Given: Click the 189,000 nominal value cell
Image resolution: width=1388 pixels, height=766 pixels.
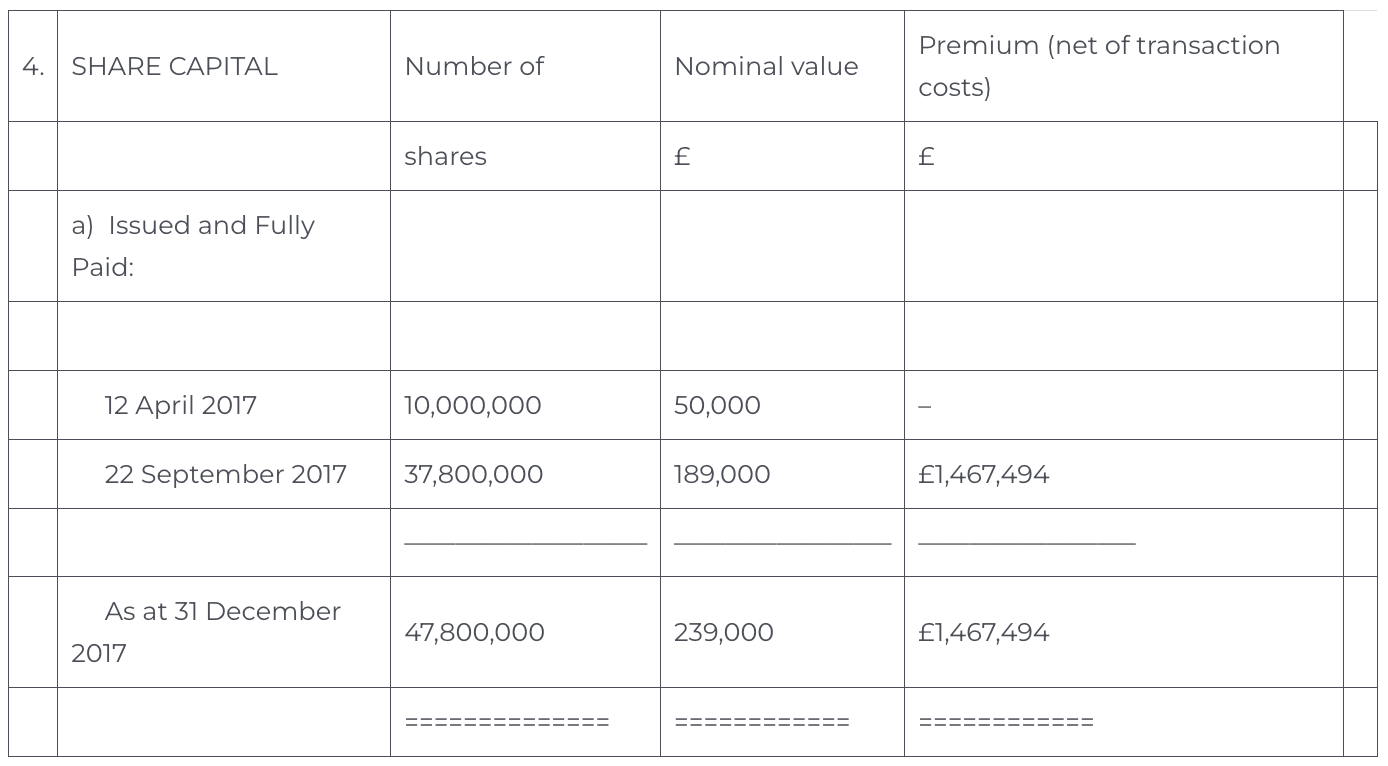Looking at the screenshot, I should (x=722, y=474).
